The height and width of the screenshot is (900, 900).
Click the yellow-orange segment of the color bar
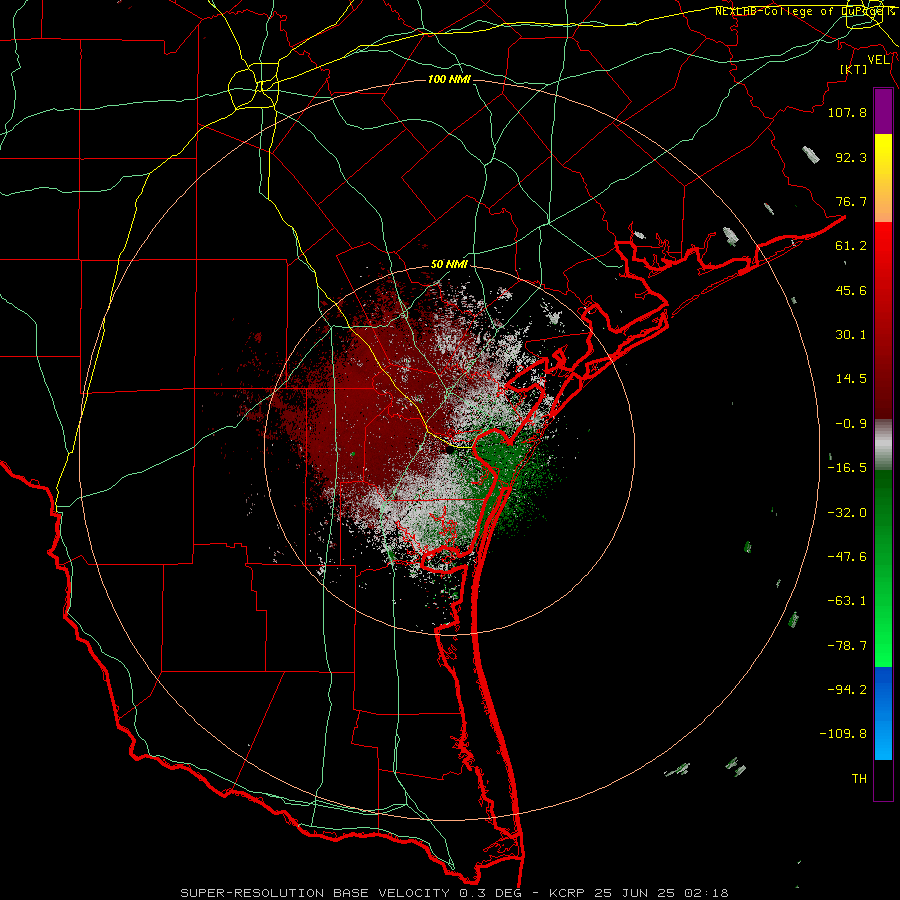pos(883,178)
